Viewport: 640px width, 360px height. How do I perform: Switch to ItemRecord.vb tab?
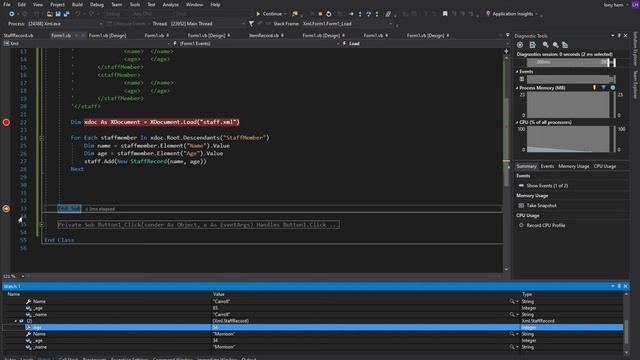(264, 36)
